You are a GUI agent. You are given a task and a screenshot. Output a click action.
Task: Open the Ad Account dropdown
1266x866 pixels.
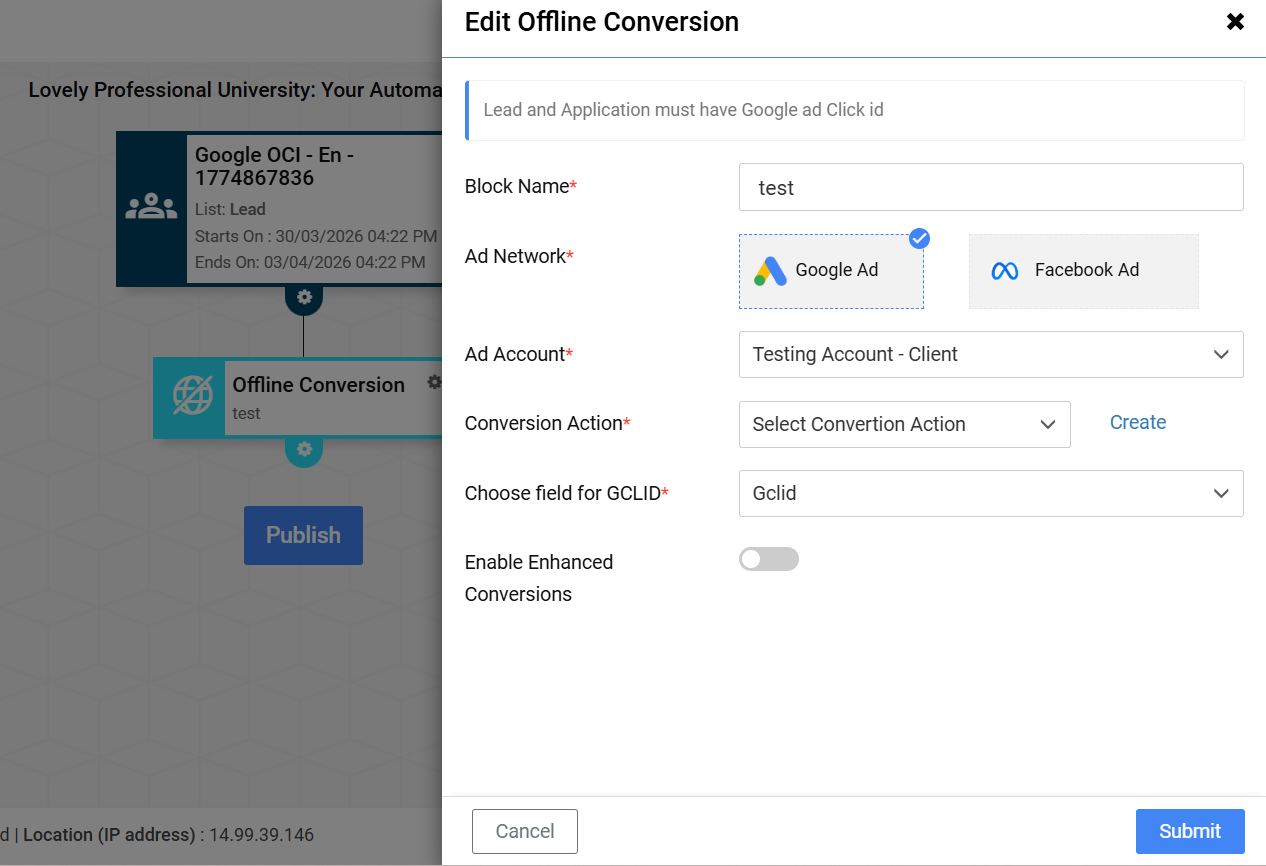990,355
